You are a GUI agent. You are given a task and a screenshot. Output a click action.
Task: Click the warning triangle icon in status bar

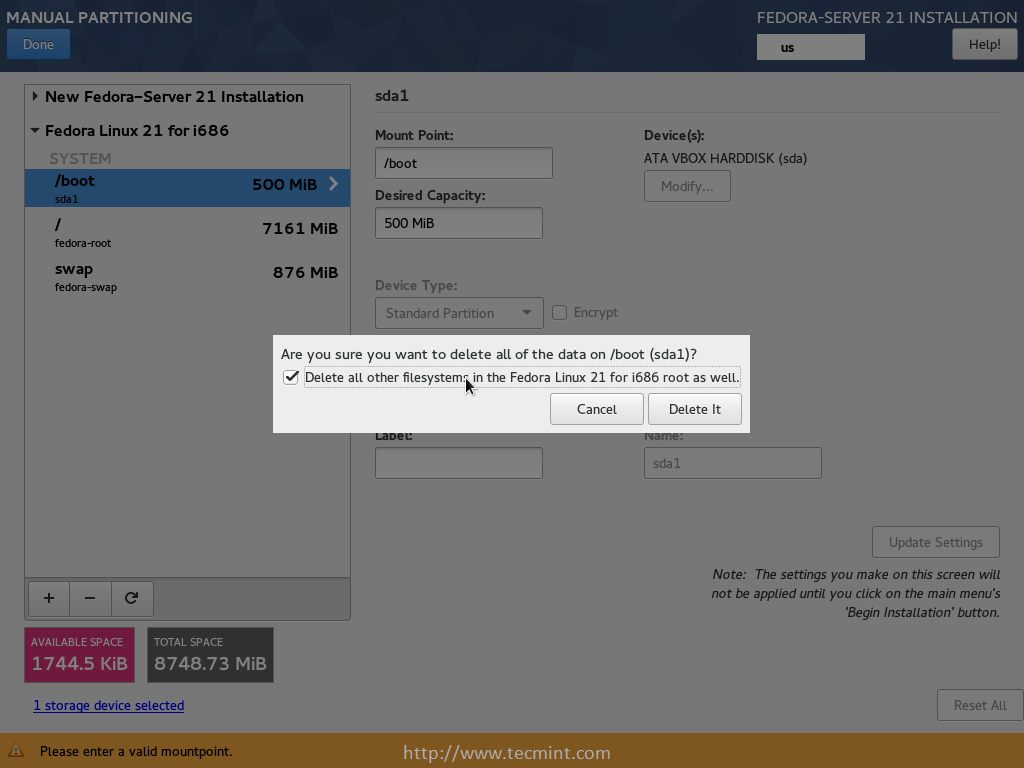click(16, 751)
